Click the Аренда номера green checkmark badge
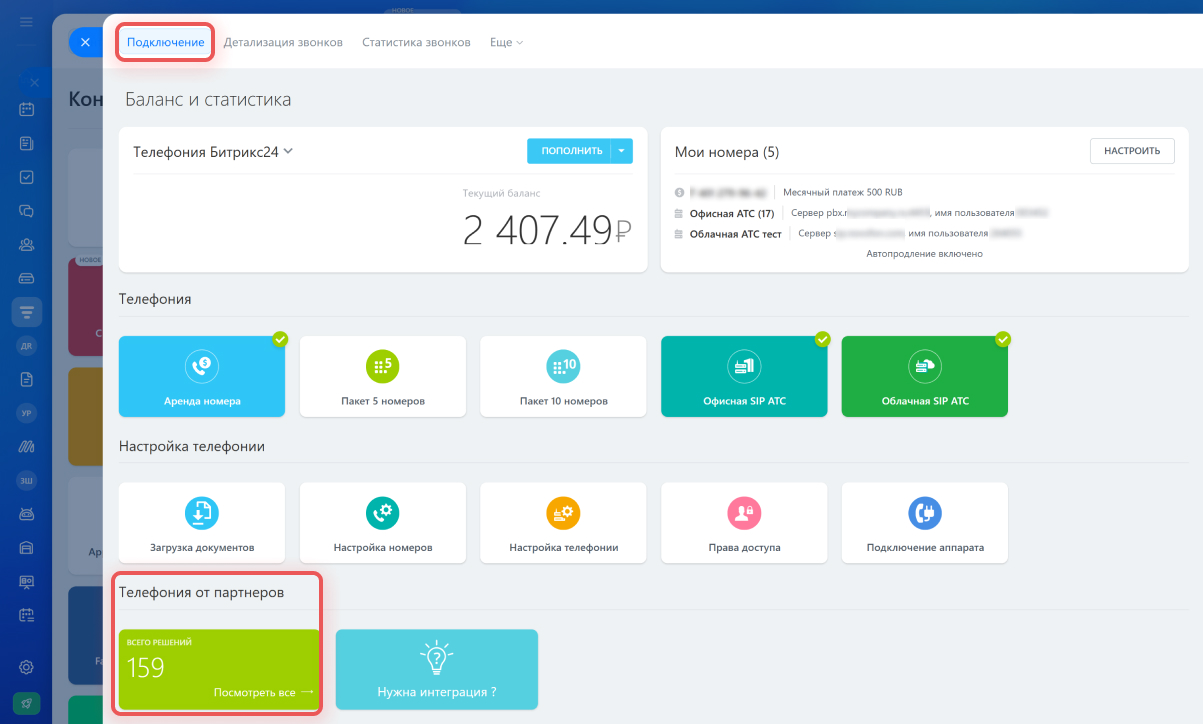1203x724 pixels. point(280,340)
